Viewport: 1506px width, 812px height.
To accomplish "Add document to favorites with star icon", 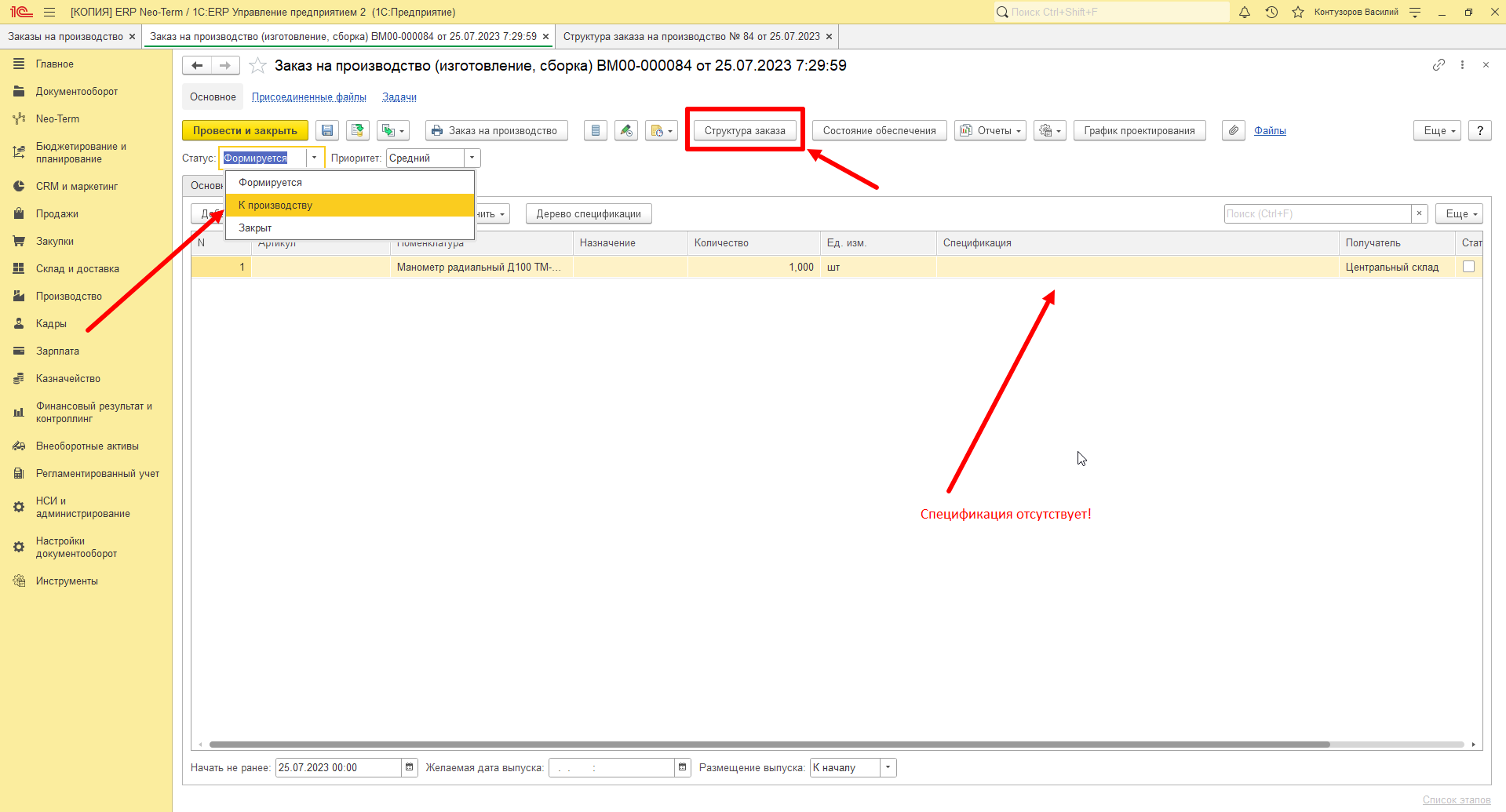I will click(257, 66).
